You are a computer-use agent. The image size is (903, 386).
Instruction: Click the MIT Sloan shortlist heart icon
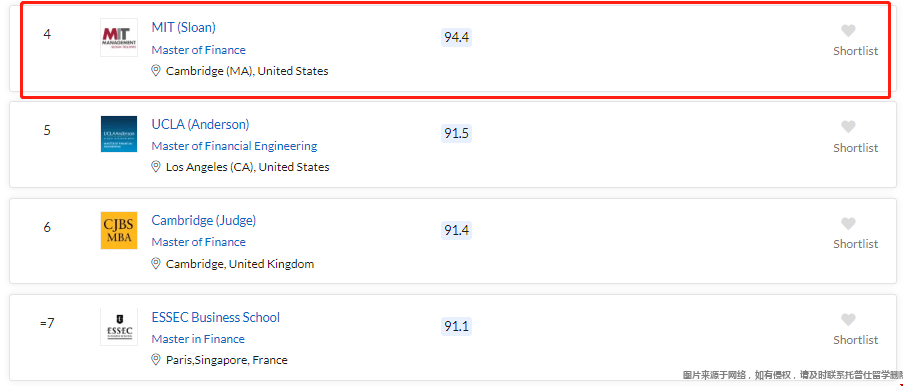(x=848, y=31)
